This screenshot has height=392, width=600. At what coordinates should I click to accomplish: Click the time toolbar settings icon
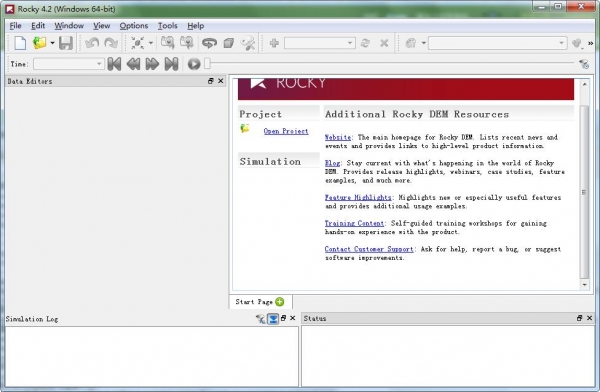584,64
